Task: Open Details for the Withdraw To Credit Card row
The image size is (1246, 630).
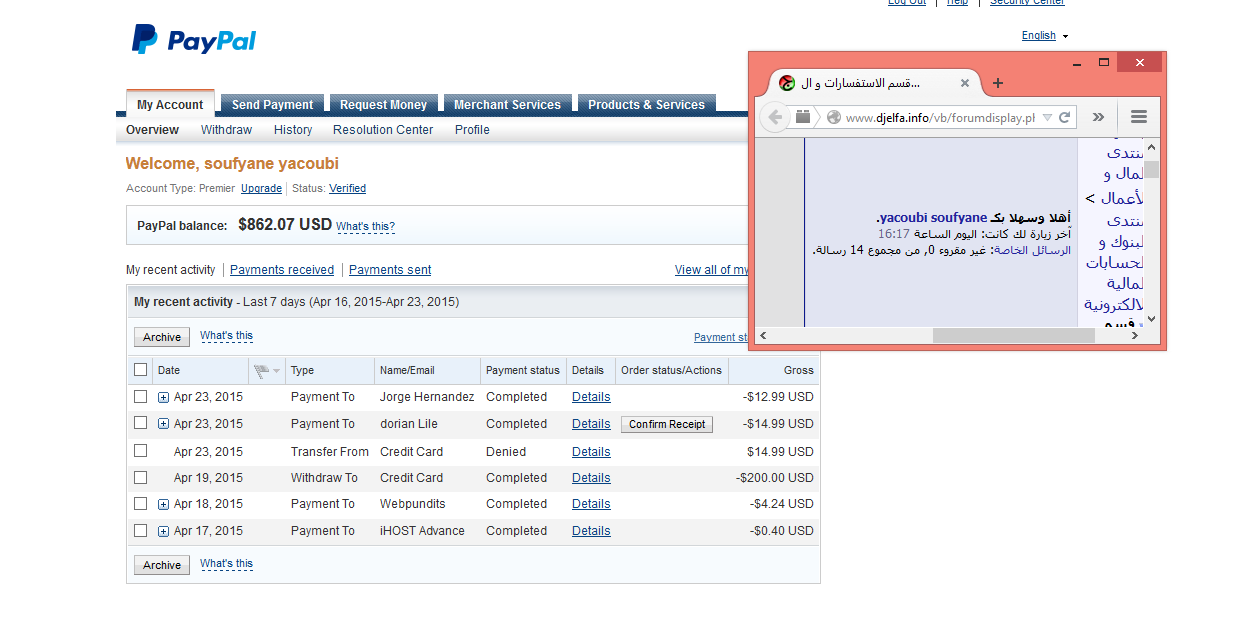Action: tap(591, 478)
